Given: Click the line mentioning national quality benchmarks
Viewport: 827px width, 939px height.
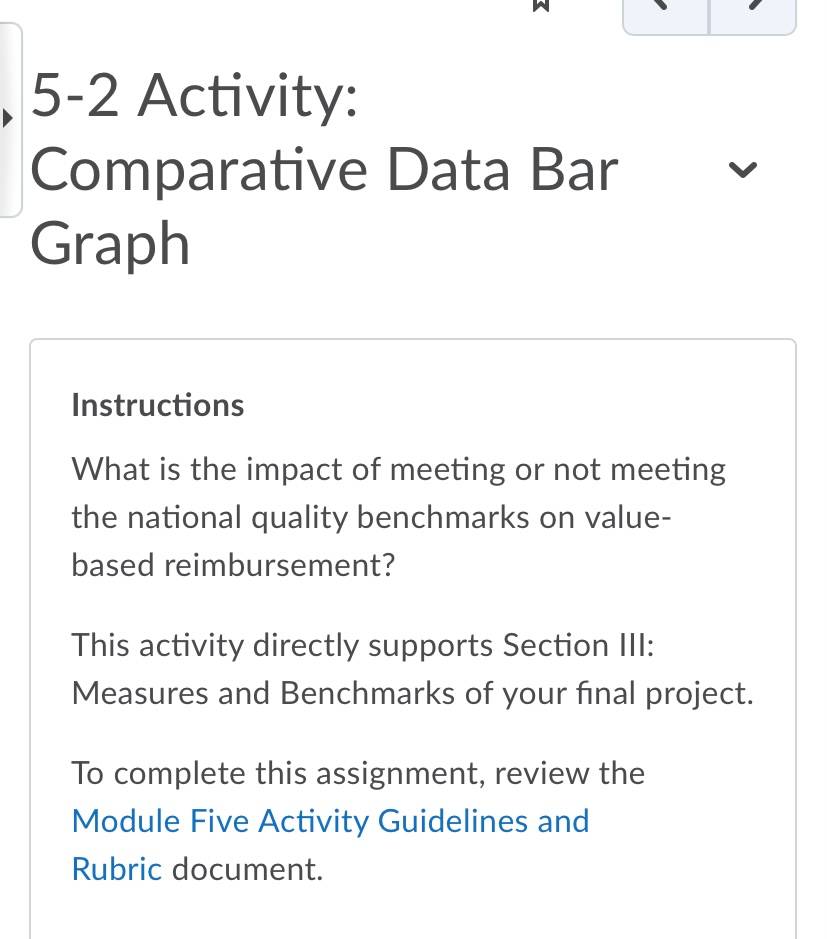Looking at the screenshot, I should (x=371, y=517).
